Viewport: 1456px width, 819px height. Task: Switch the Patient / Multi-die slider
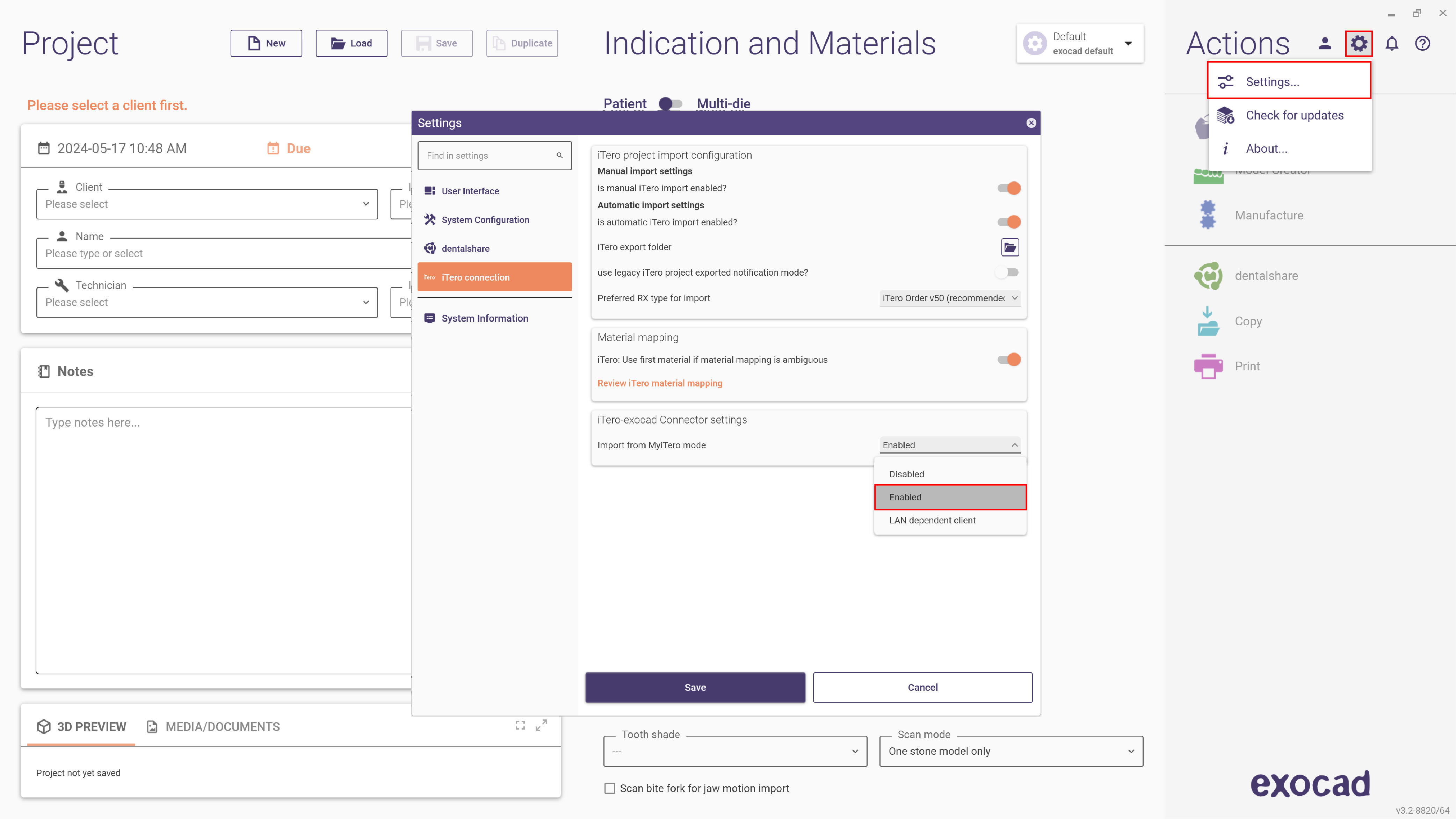[x=671, y=103]
